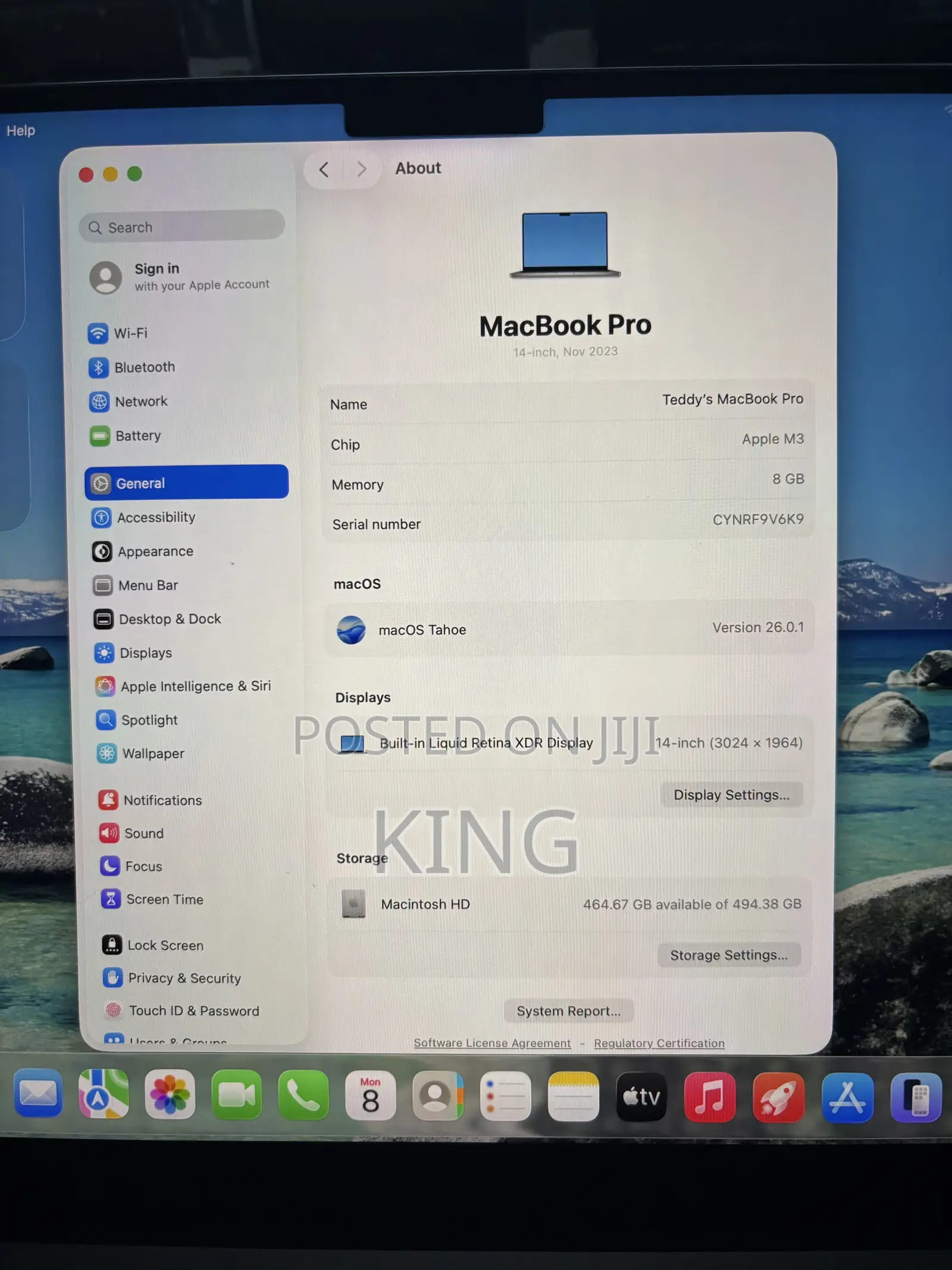Click the Macintosh HD storage row
Viewport: 952px width, 1270px height.
pos(569,904)
